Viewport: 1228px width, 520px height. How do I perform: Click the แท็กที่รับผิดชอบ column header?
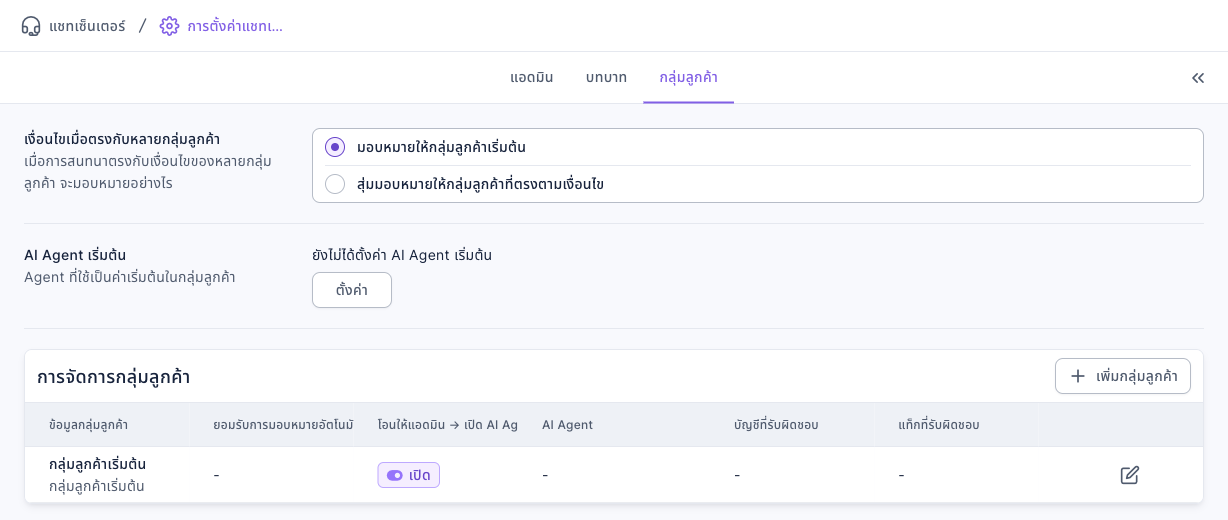click(938, 425)
